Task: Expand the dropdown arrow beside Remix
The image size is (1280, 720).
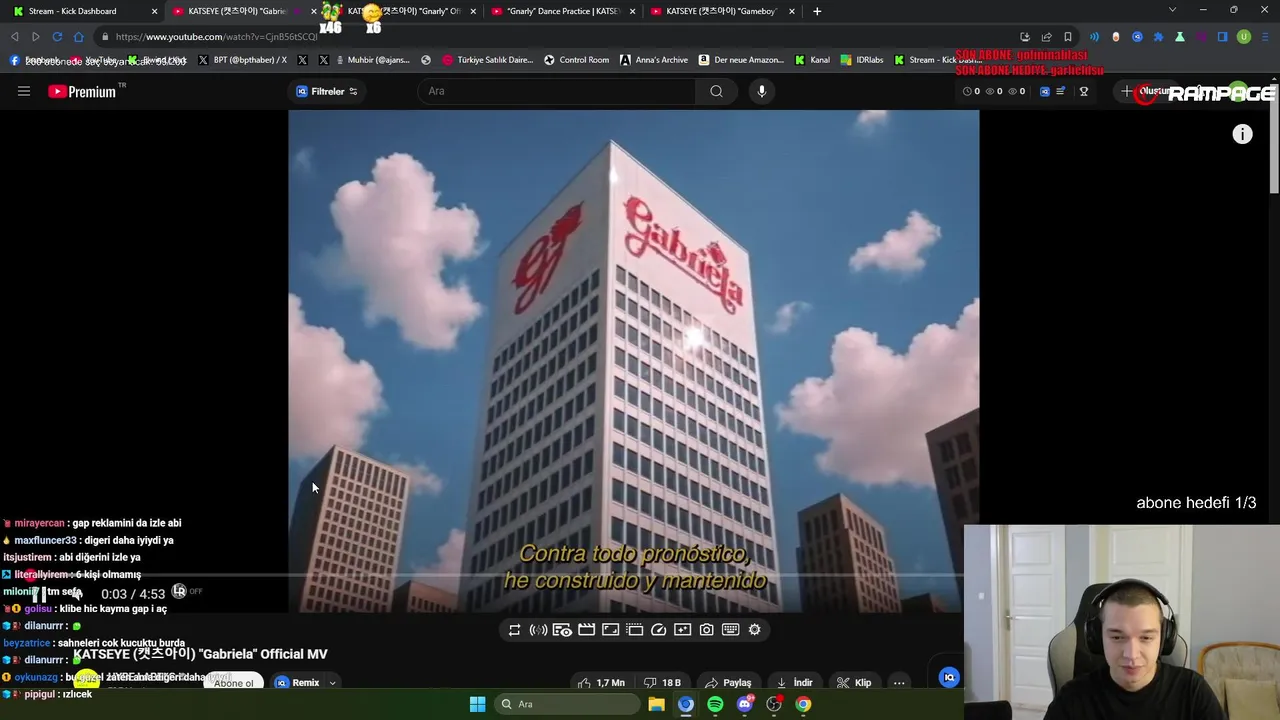Action: click(x=332, y=683)
